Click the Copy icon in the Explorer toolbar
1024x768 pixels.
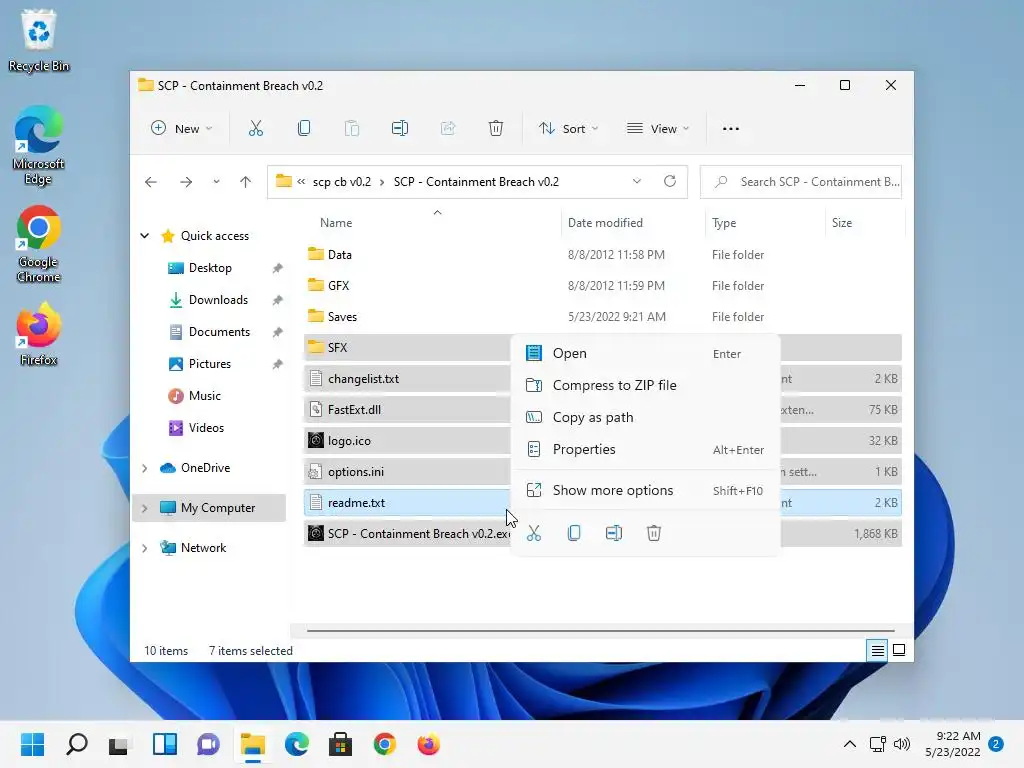[304, 129]
